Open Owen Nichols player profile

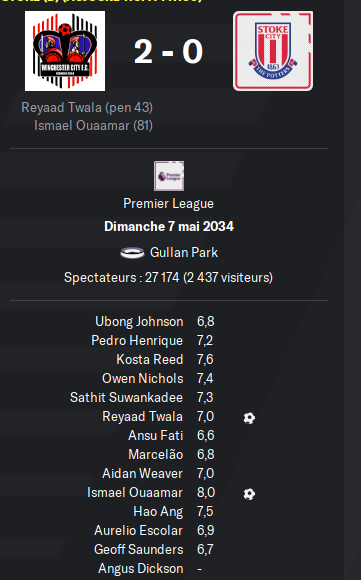(142, 378)
